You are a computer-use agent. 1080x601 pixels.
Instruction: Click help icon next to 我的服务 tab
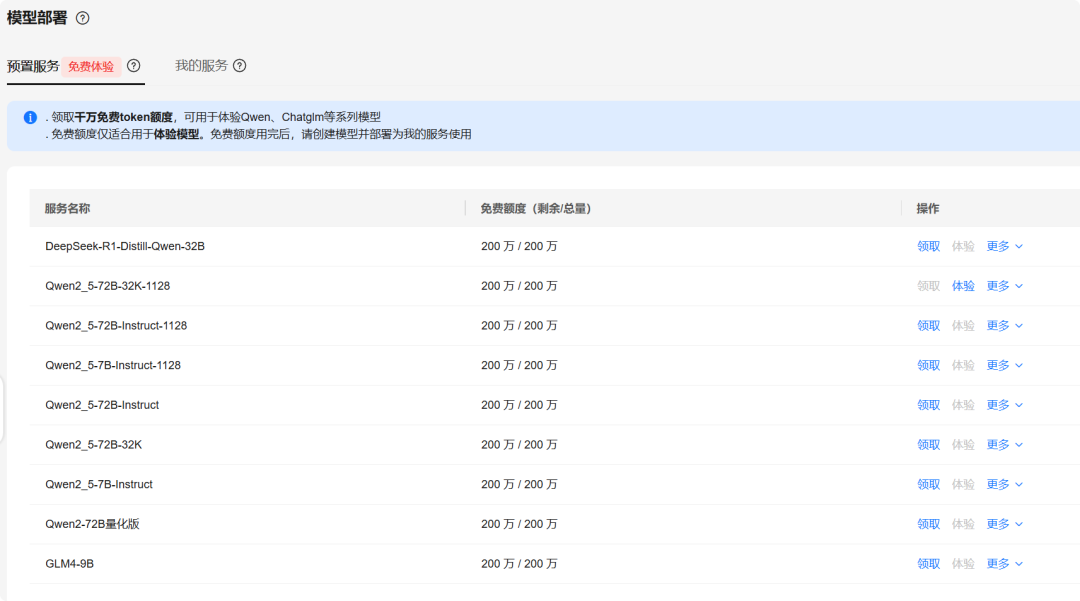(x=240, y=65)
